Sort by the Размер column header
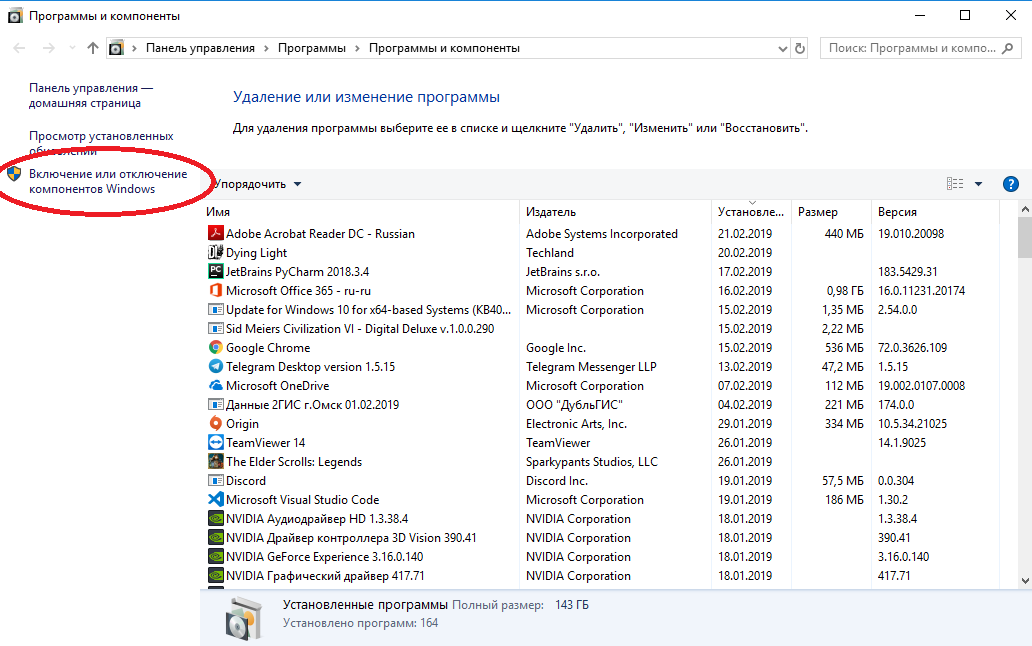This screenshot has width=1032, height=646. click(x=831, y=212)
